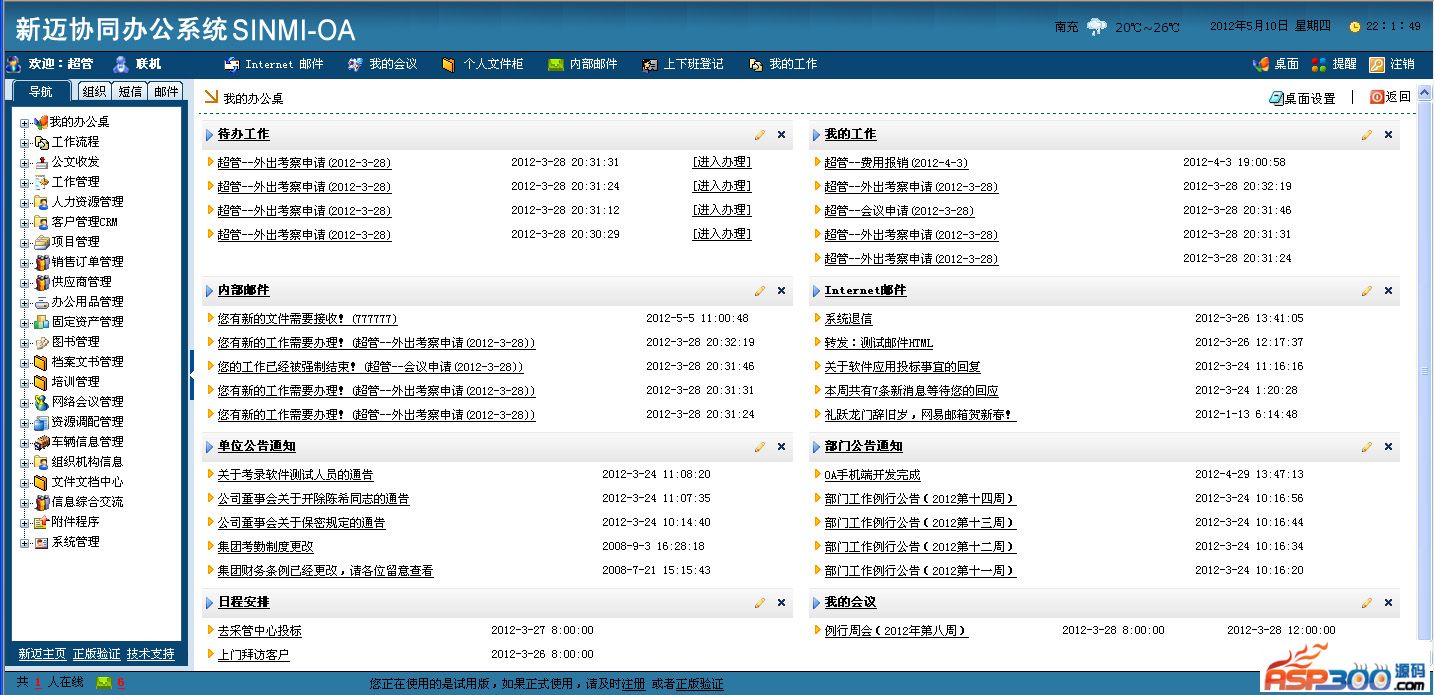
Task: Click the 联机 online status icon
Action: click(121, 64)
